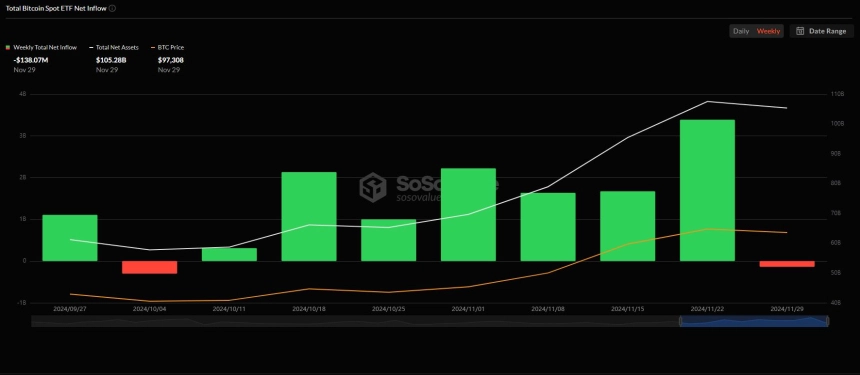This screenshot has height=375, width=860.
Task: Click the blue selected range in timeline
Action: [754, 321]
